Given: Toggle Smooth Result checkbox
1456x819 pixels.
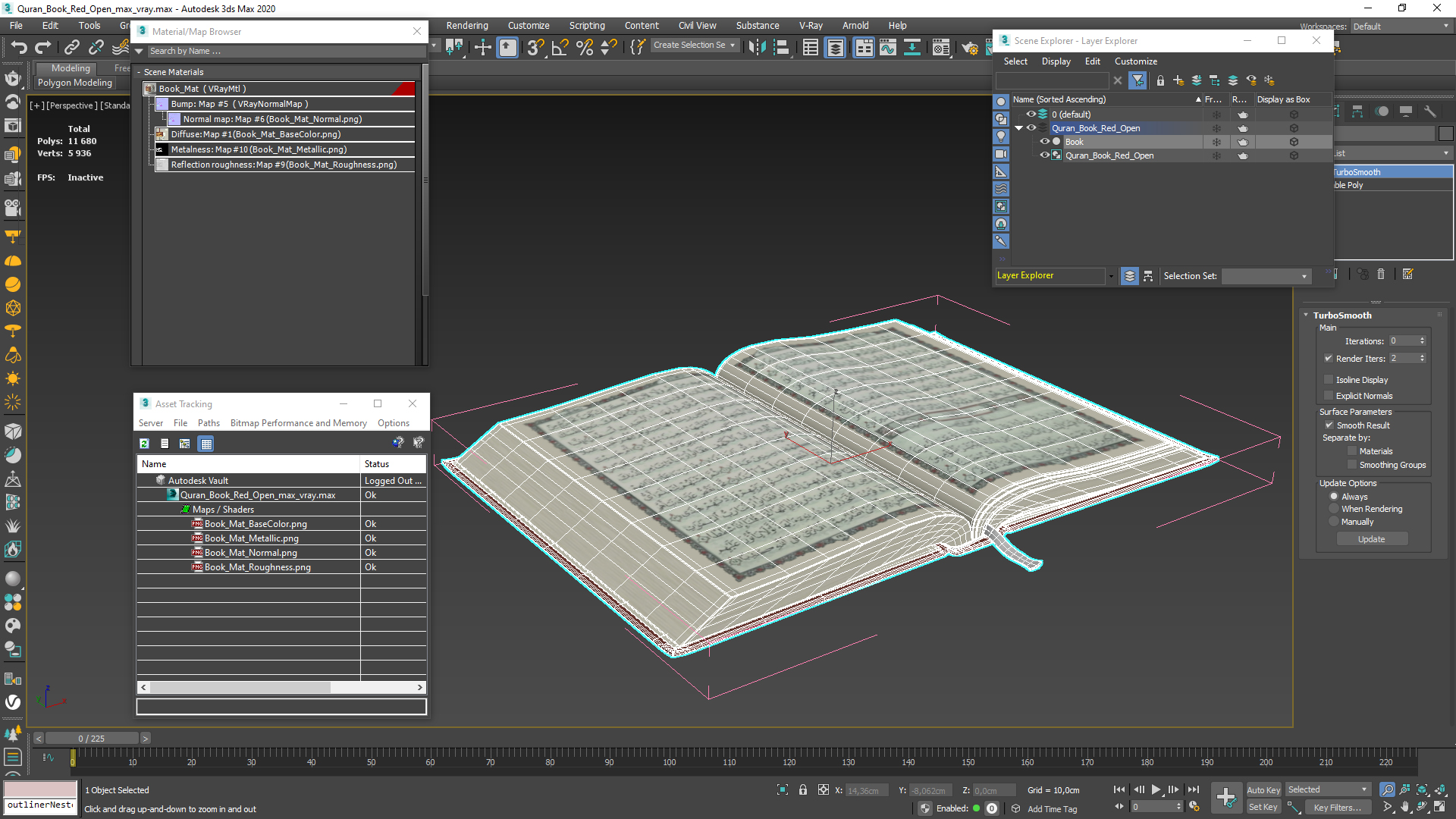Looking at the screenshot, I should pos(1329,425).
